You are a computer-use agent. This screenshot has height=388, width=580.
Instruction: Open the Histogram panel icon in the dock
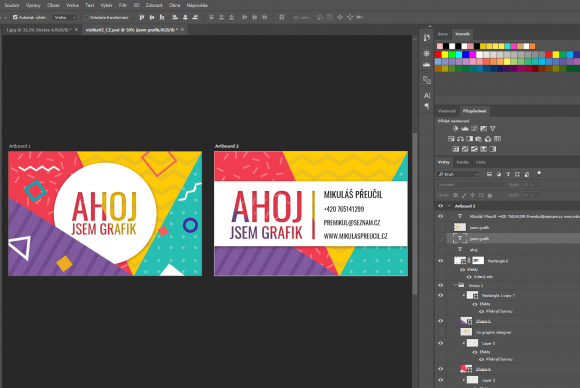(x=426, y=65)
